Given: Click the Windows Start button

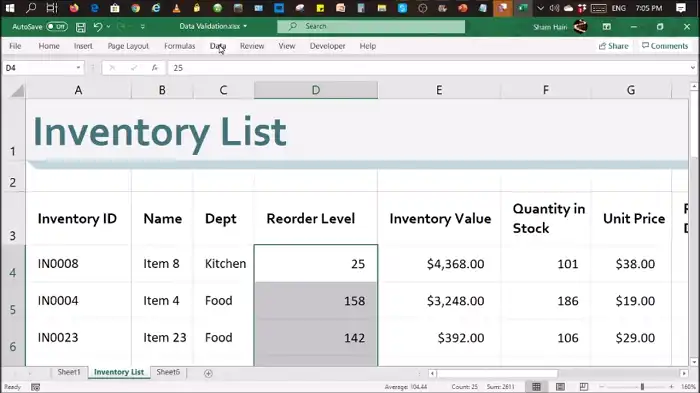Looking at the screenshot, I should click(x=9, y=8).
